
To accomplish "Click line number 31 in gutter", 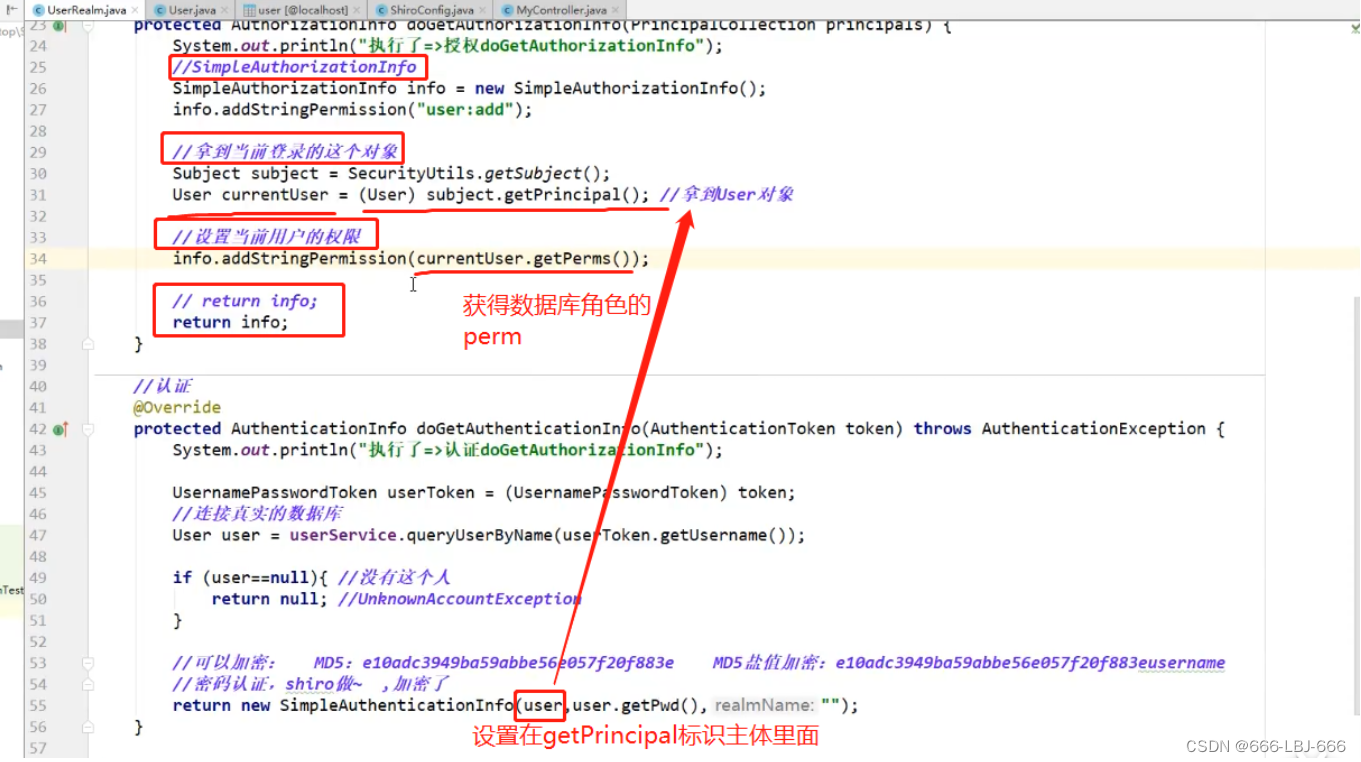I will [x=38, y=195].
